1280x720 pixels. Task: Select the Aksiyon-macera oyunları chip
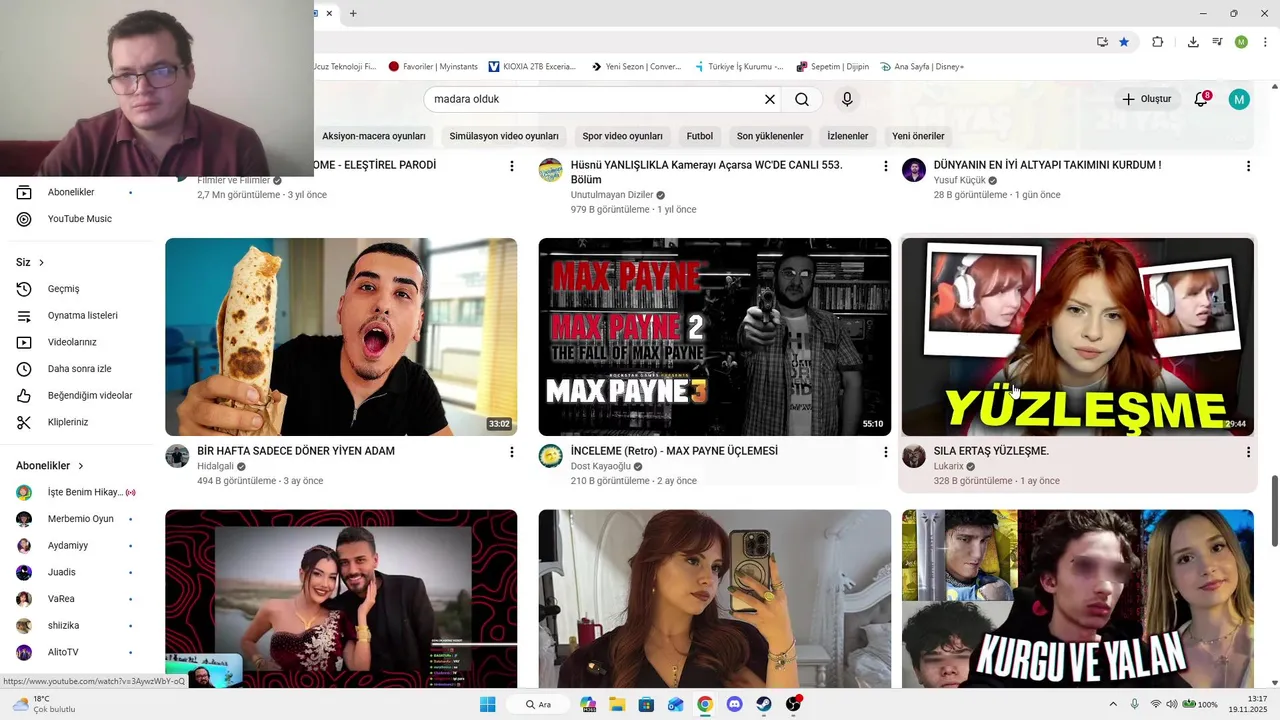[x=374, y=136]
